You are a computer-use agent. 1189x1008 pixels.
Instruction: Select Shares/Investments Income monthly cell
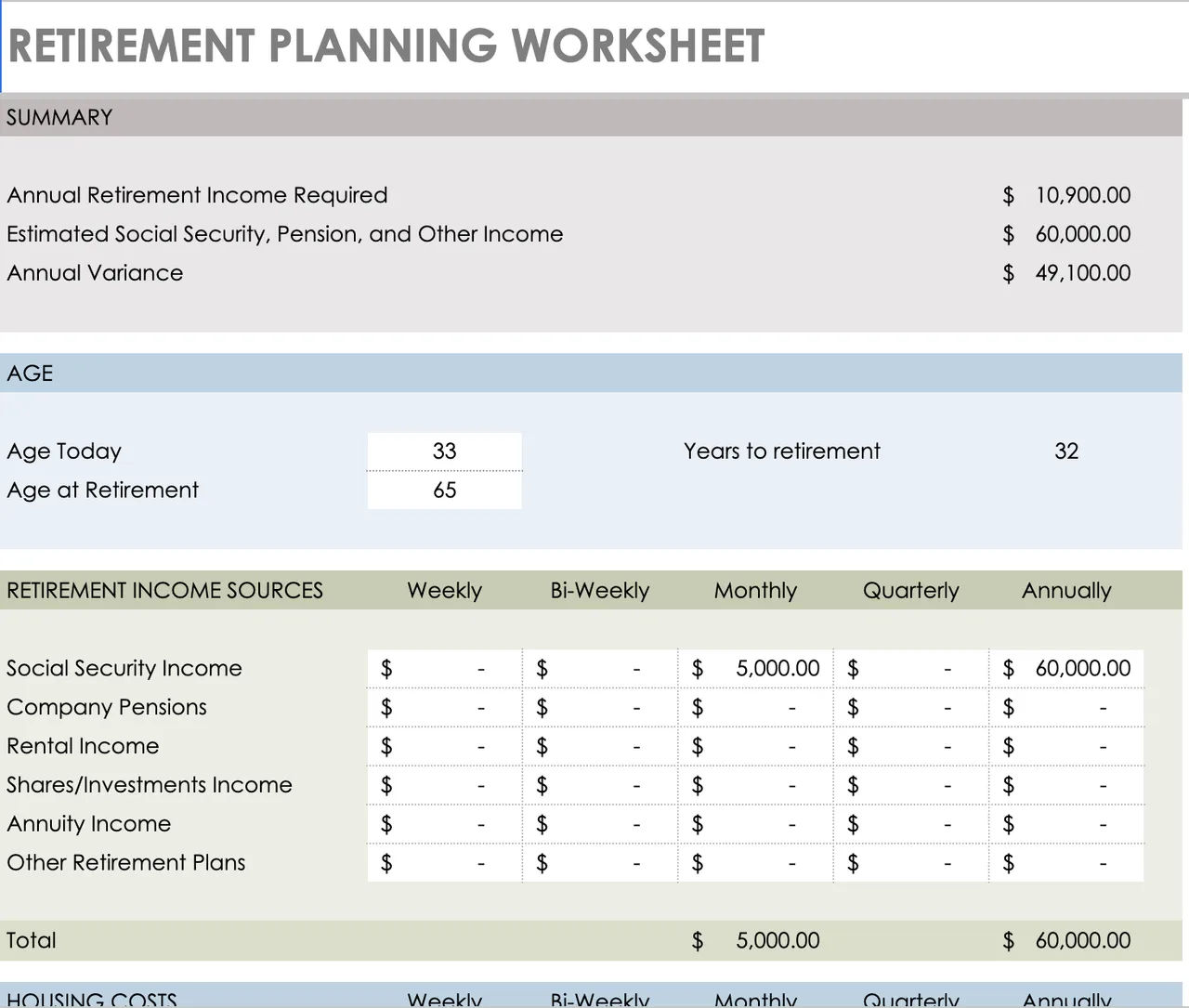click(x=755, y=786)
